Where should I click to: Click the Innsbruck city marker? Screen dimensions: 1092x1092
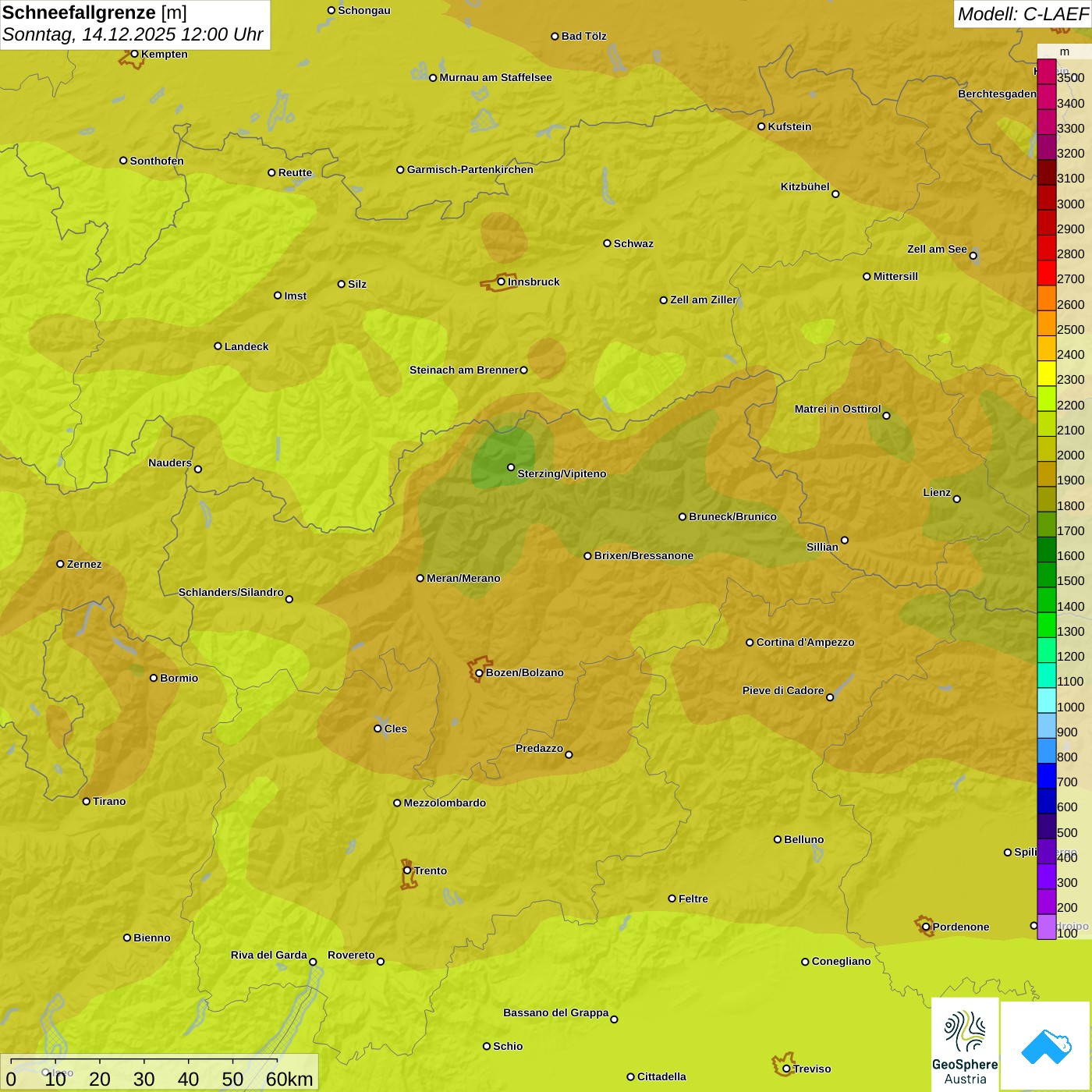[x=501, y=282]
